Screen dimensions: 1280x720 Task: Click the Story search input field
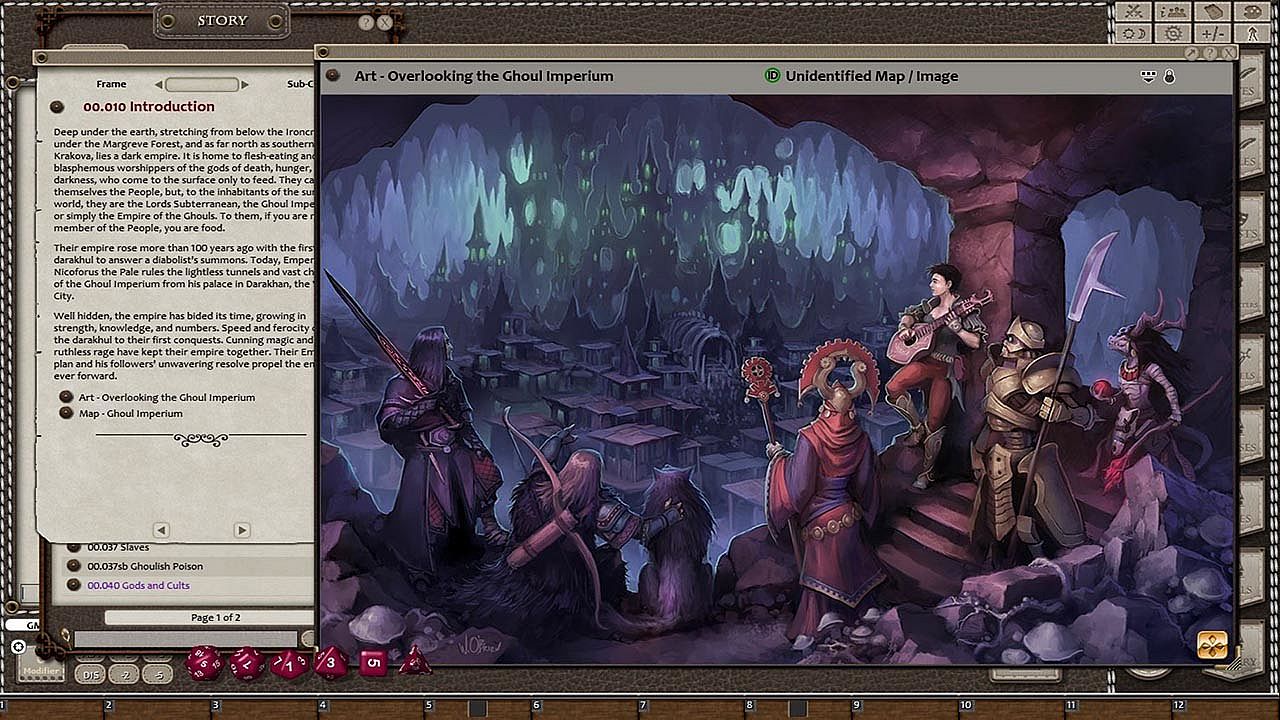pos(185,639)
